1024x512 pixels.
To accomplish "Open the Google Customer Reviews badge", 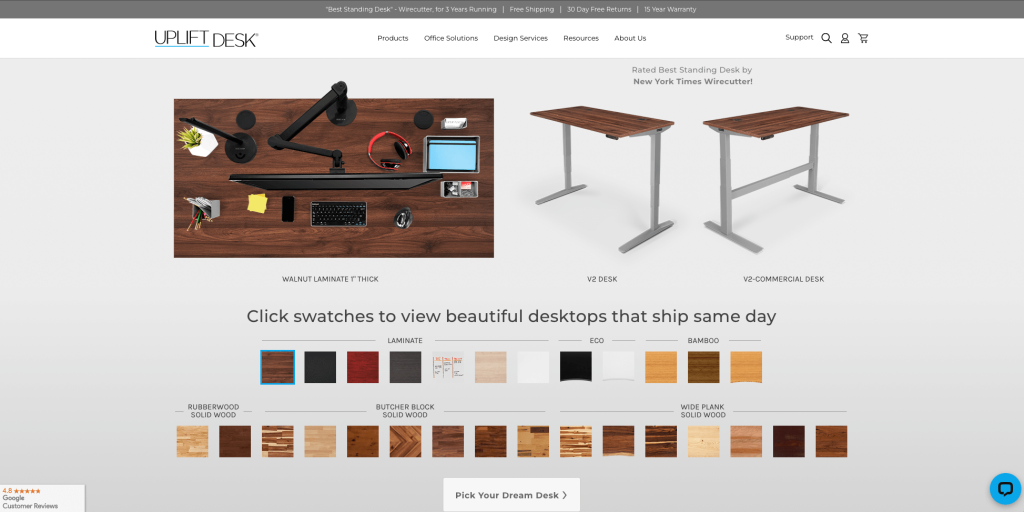I will pyautogui.click(x=42, y=498).
